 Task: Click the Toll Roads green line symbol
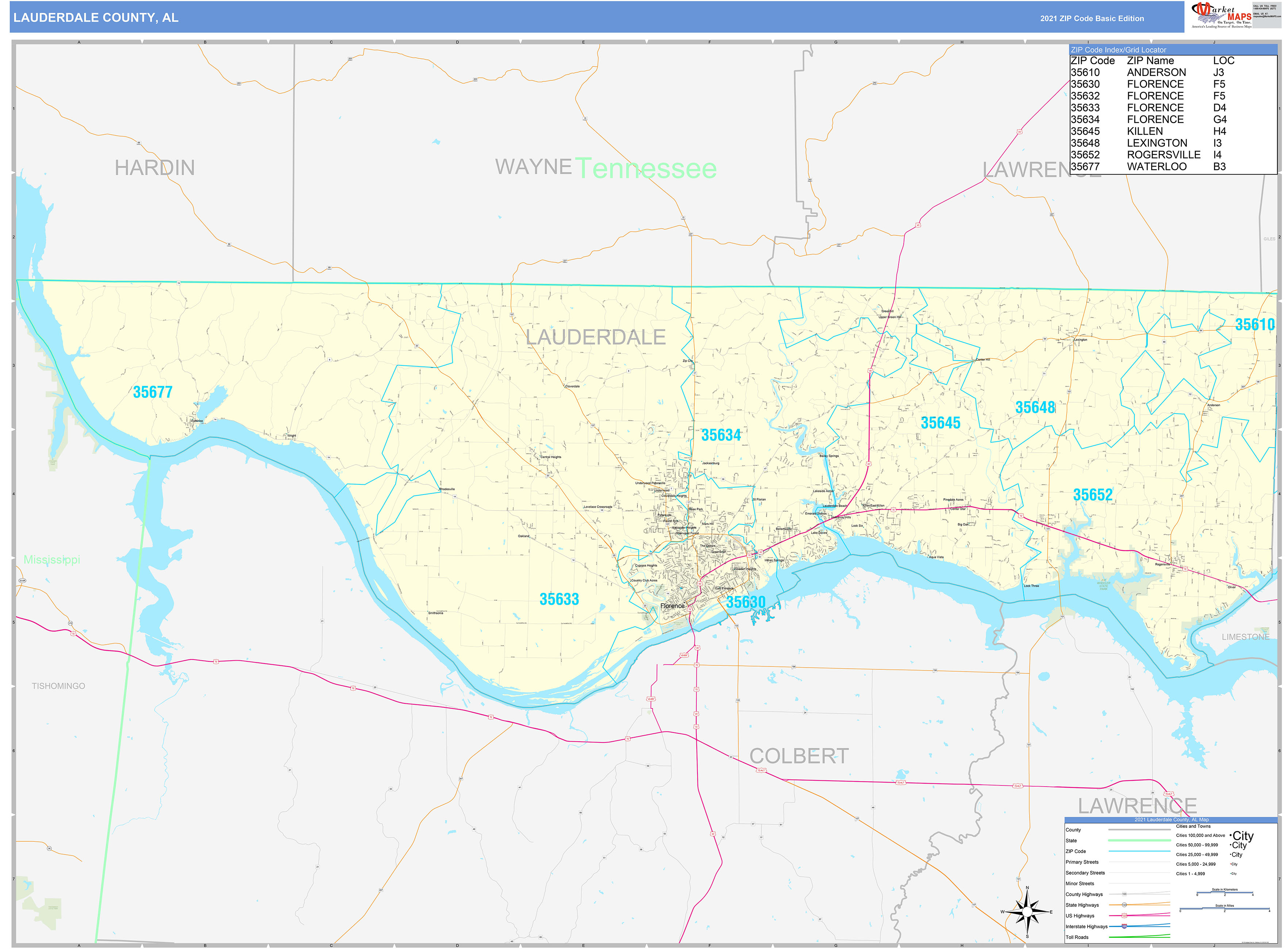point(1139,937)
